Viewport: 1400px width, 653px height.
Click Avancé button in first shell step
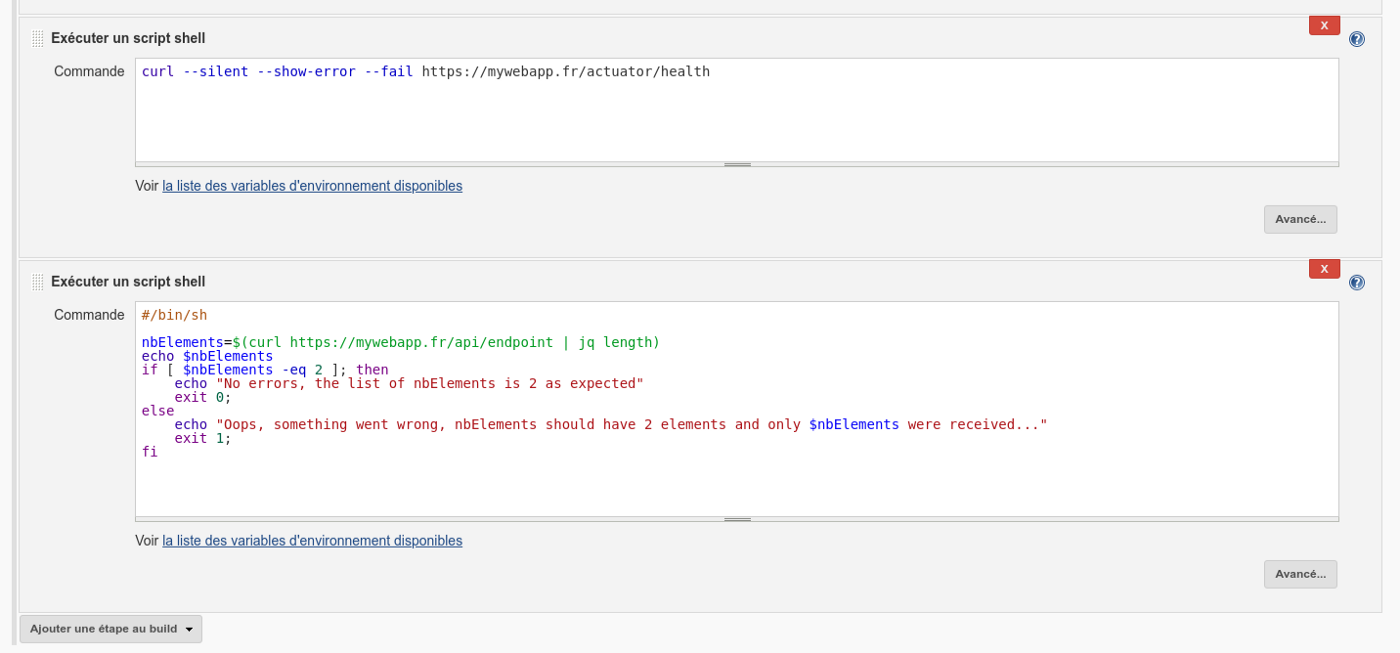pyautogui.click(x=1299, y=219)
